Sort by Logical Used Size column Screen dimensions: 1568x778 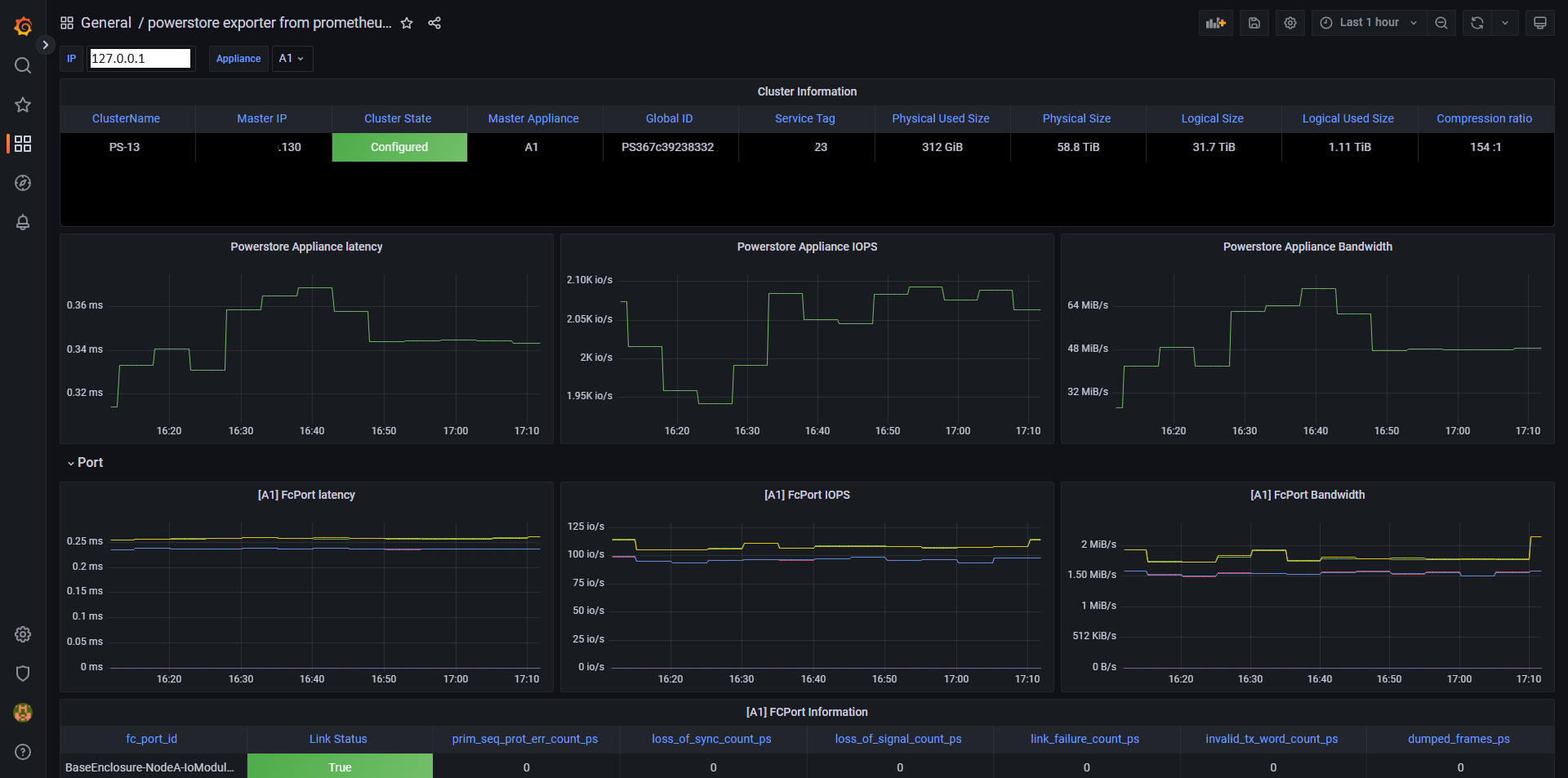(1348, 118)
